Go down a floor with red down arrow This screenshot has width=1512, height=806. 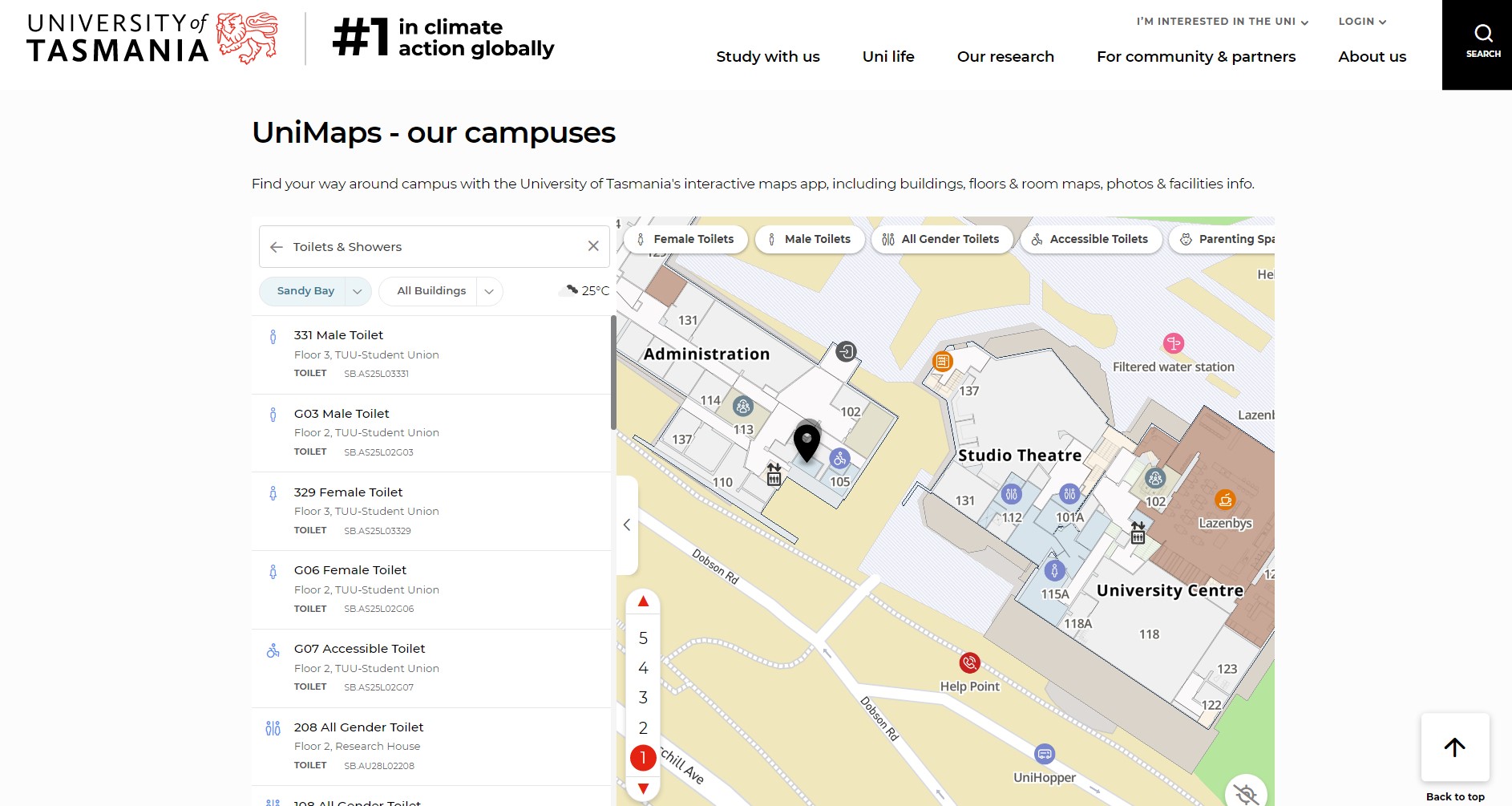(643, 789)
